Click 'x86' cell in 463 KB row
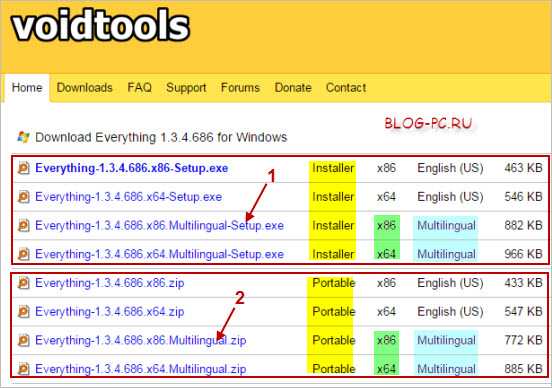Viewport: 552px width, 388px height. click(x=386, y=168)
